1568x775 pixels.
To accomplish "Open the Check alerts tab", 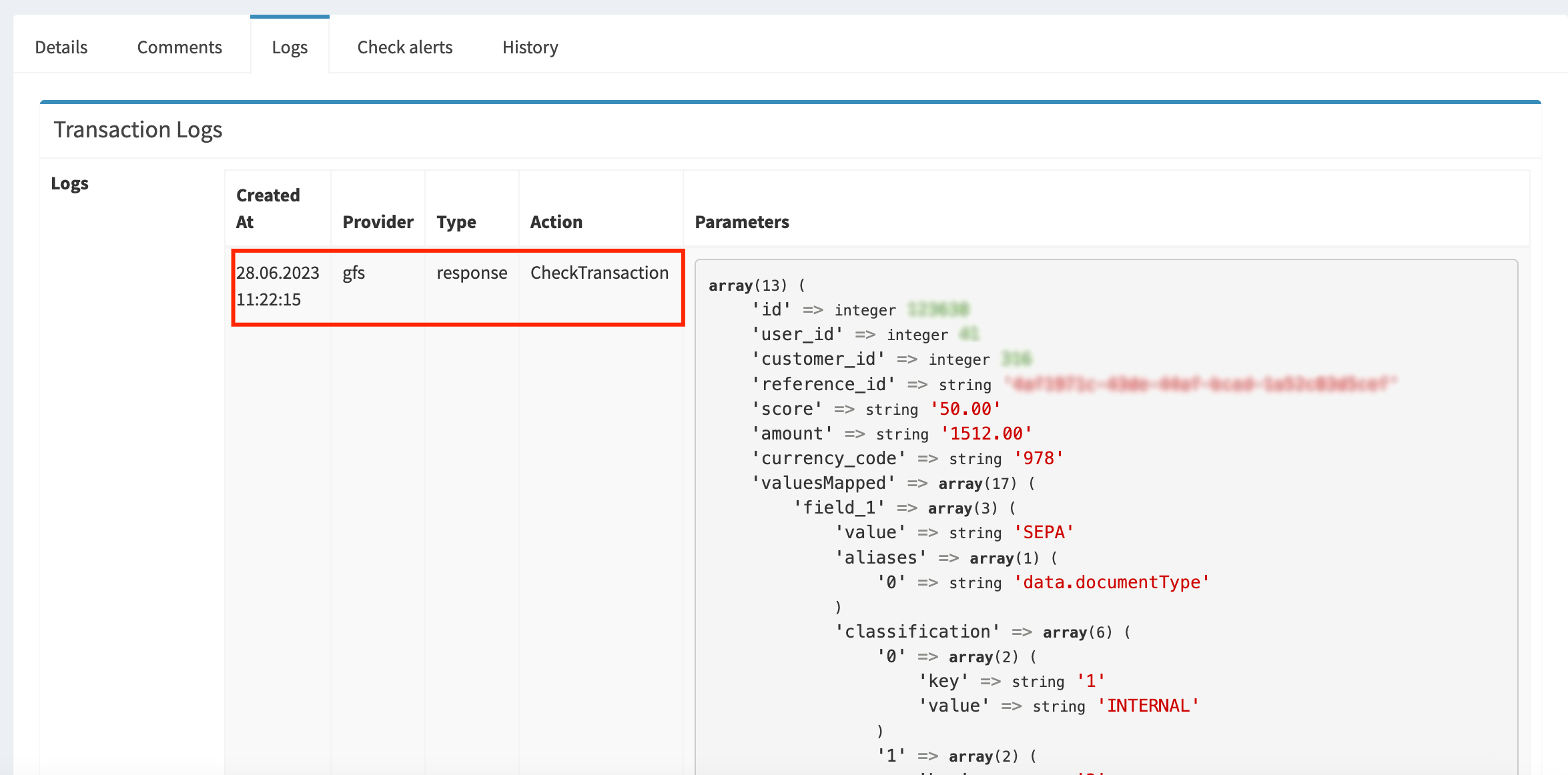I will (404, 47).
